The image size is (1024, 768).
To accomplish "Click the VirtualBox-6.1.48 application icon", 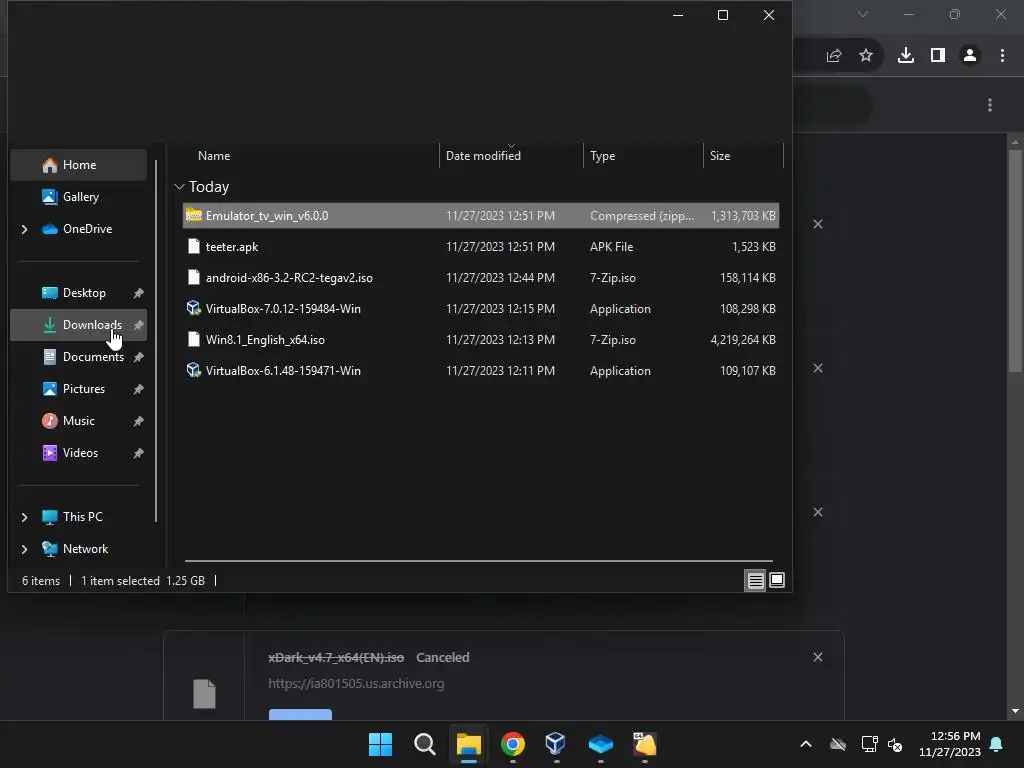I will [193, 370].
